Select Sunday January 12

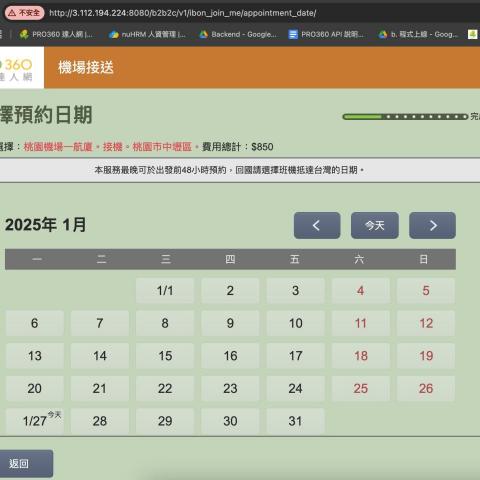click(x=426, y=323)
